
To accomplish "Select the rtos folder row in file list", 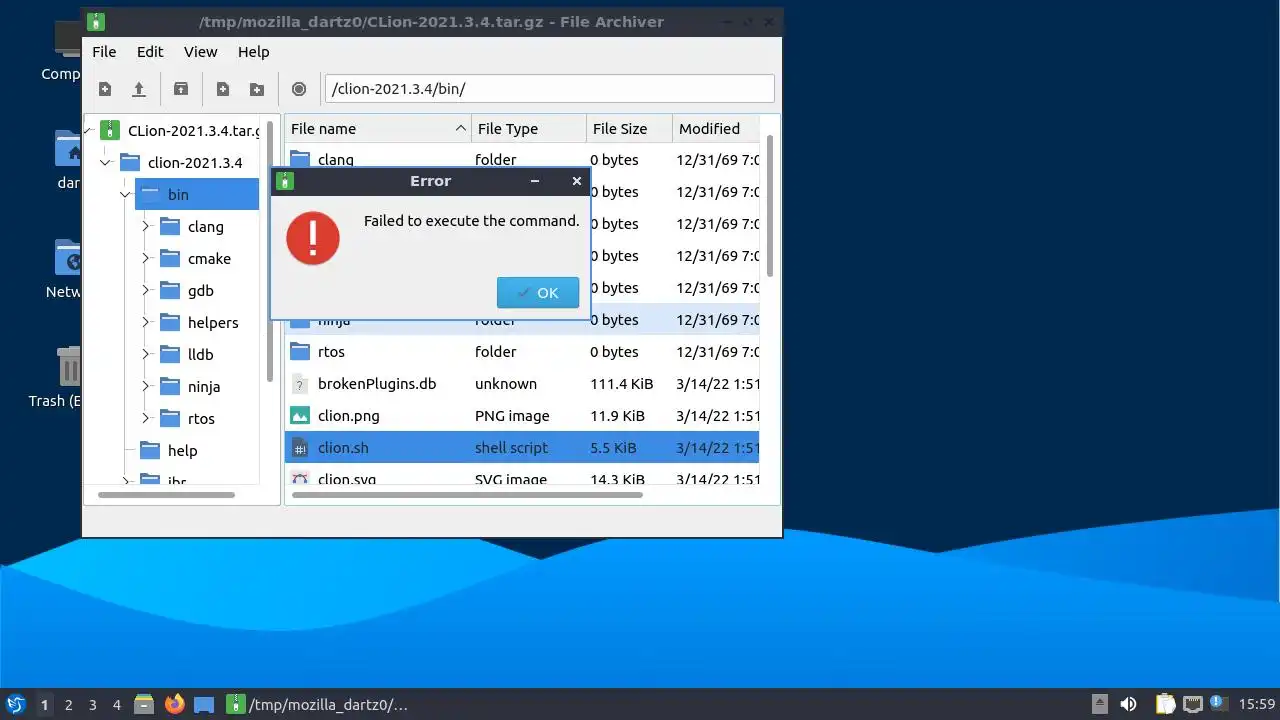I will [522, 351].
